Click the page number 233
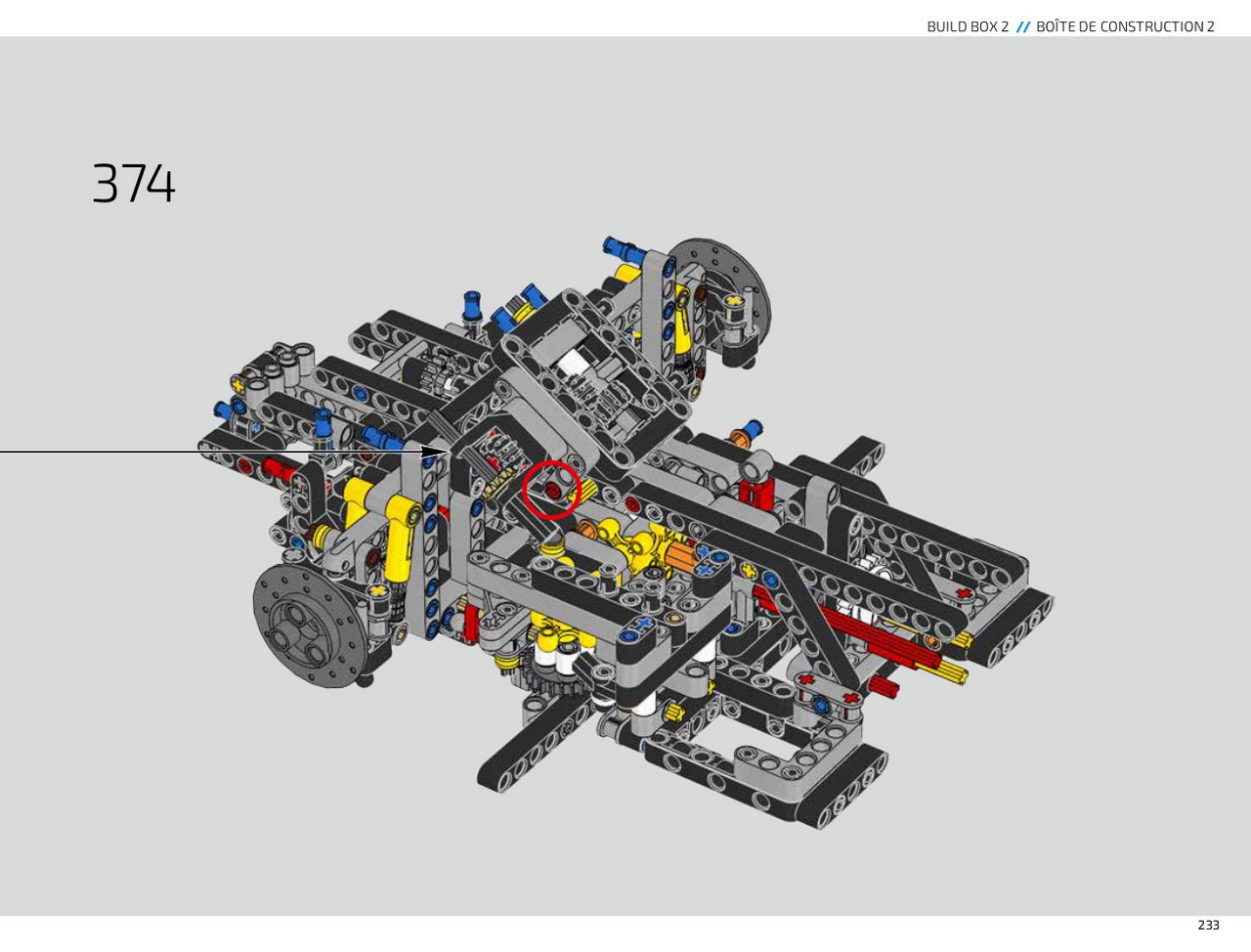The height and width of the screenshot is (952, 1251). [1208, 925]
